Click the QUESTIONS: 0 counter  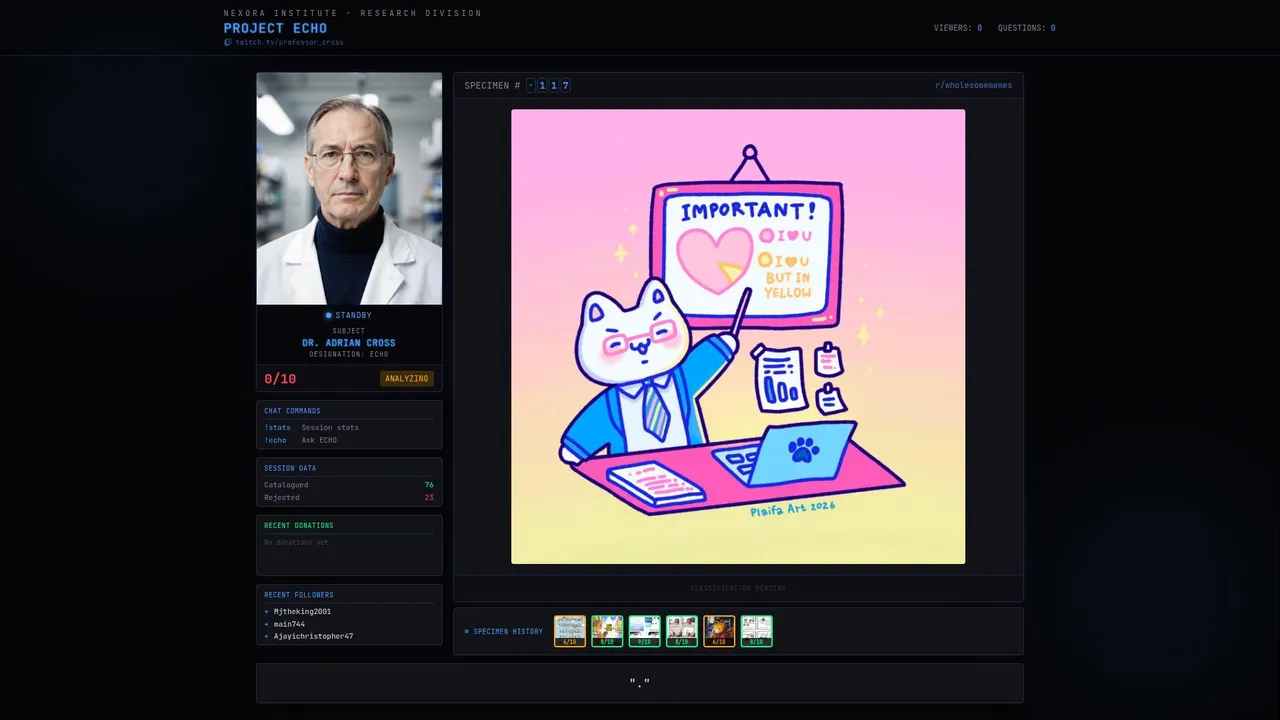click(x=1027, y=28)
